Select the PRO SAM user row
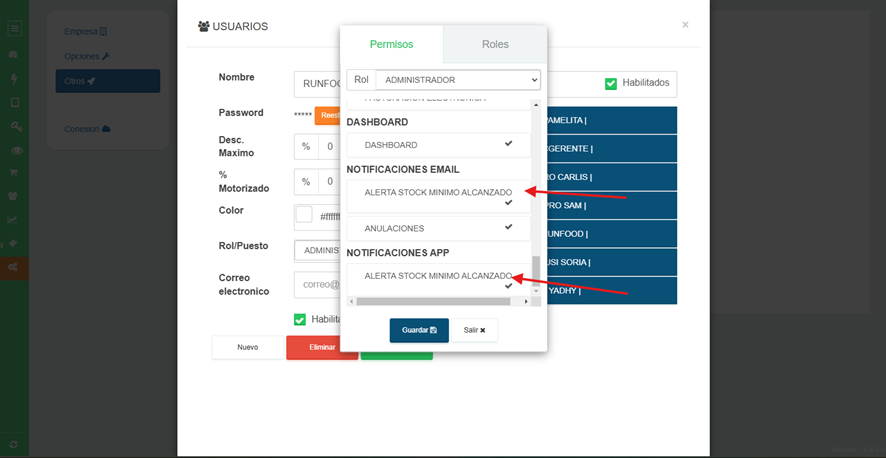The height and width of the screenshot is (458, 886). (612, 206)
